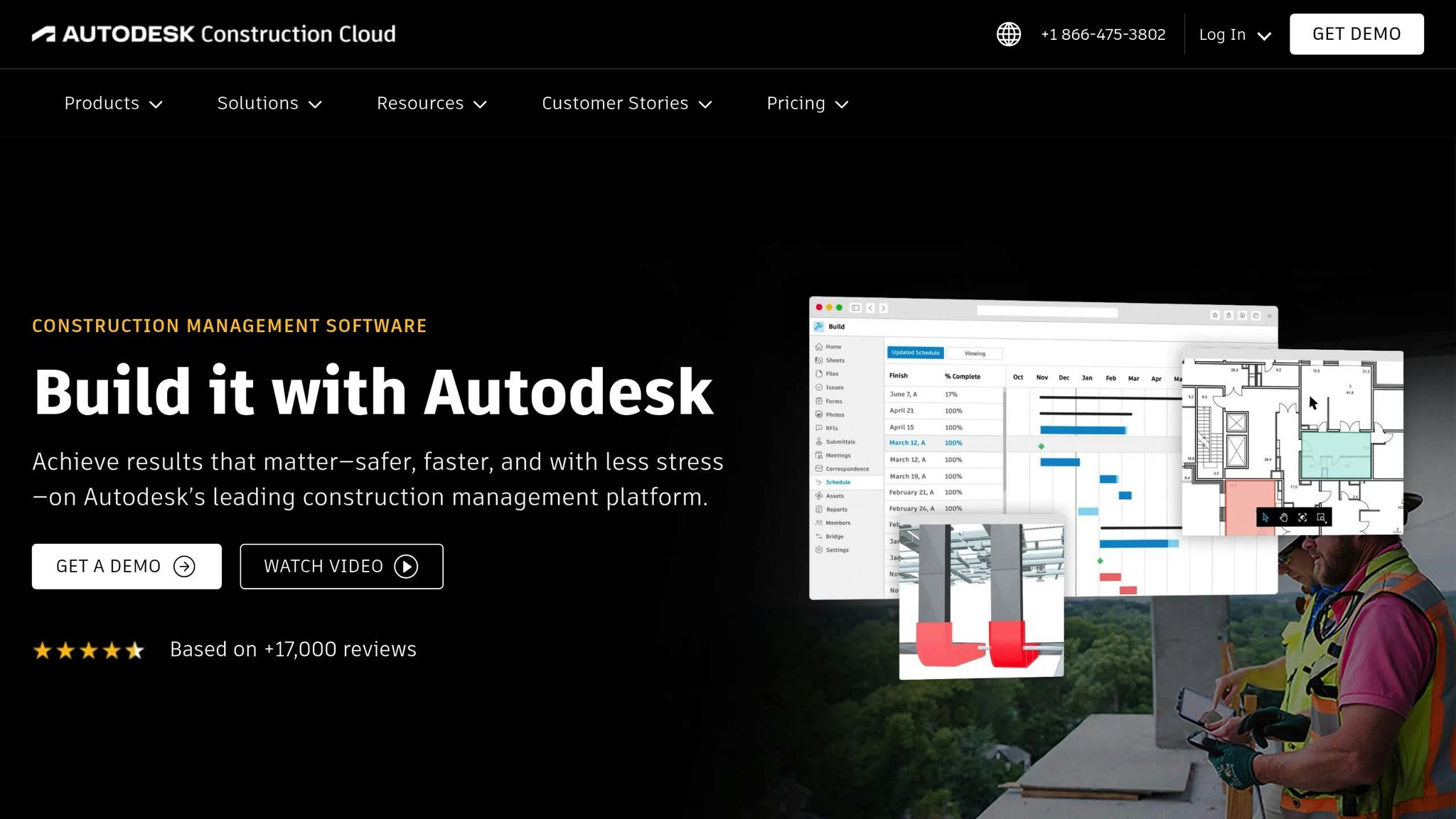Switch to the Viewing tab
Image resolution: width=1456 pixels, height=819 pixels.
click(975, 353)
